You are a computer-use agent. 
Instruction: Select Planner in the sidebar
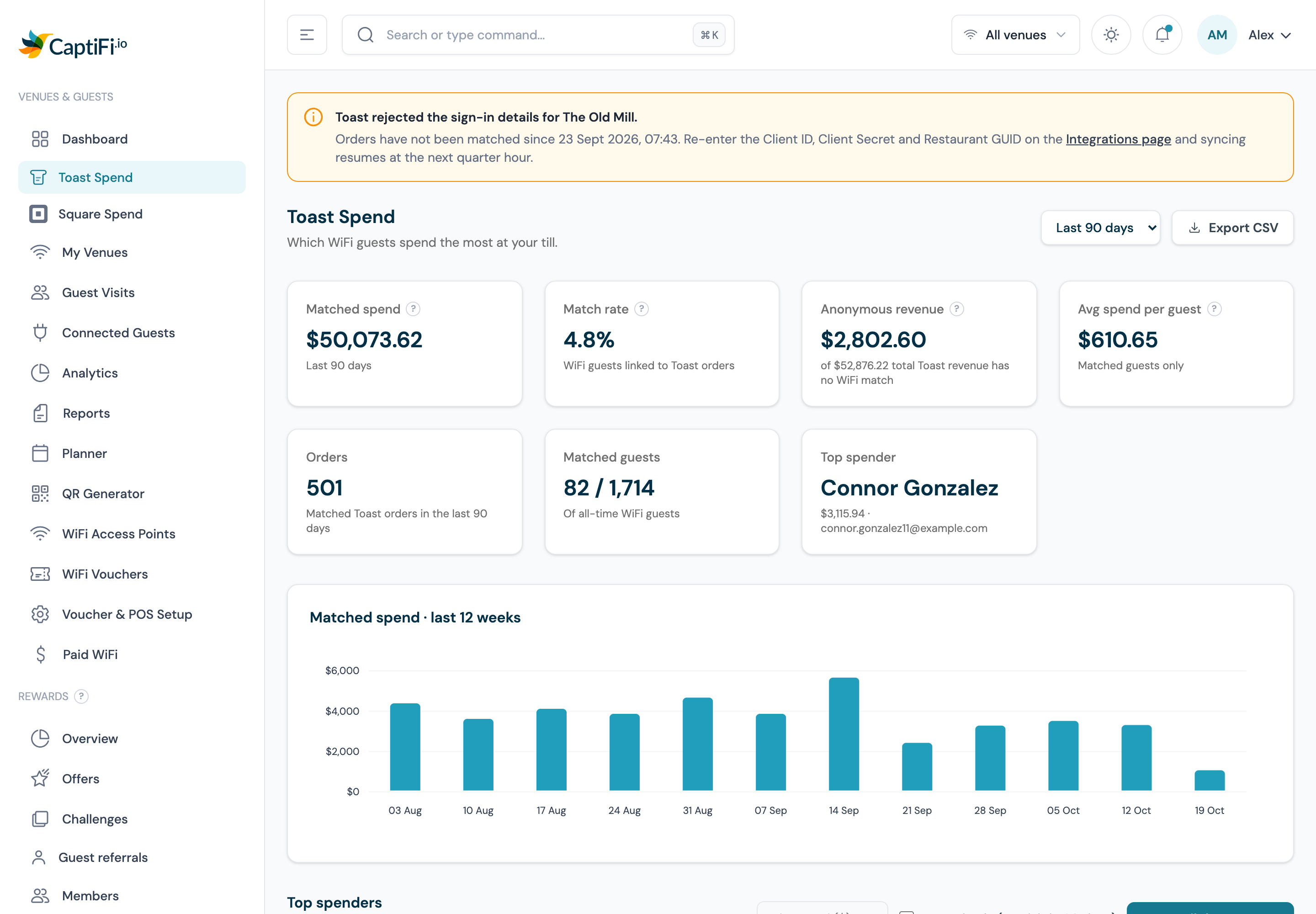click(132, 453)
